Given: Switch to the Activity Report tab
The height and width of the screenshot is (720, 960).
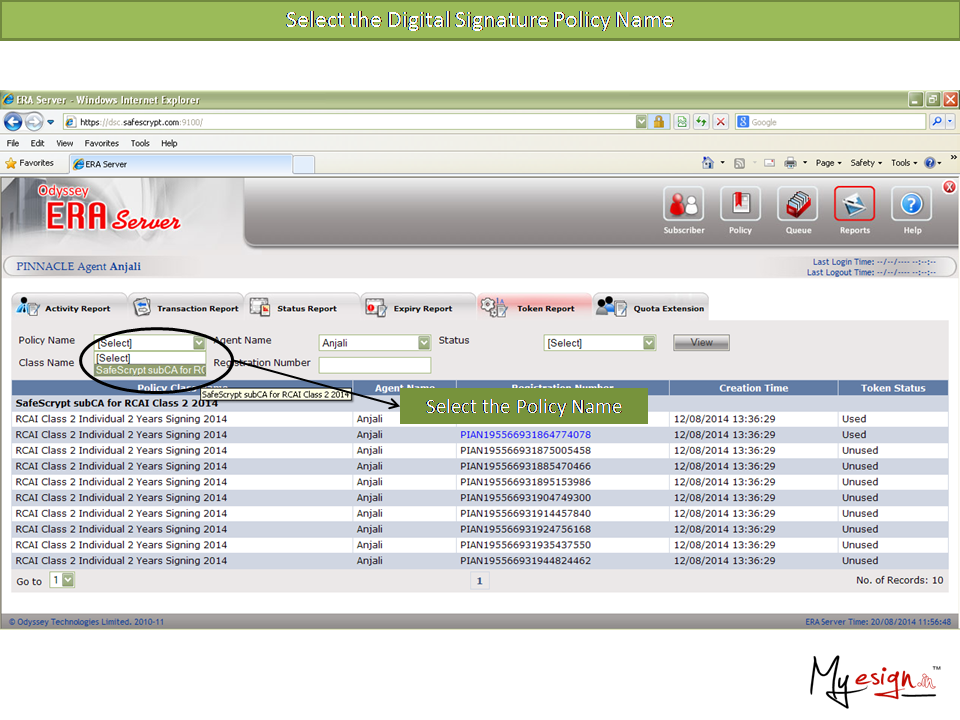Looking at the screenshot, I should (x=68, y=308).
